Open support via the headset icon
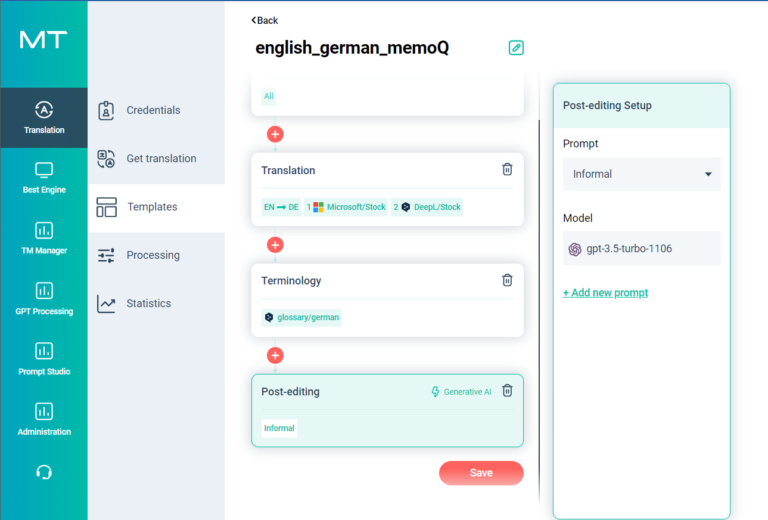 pos(44,472)
